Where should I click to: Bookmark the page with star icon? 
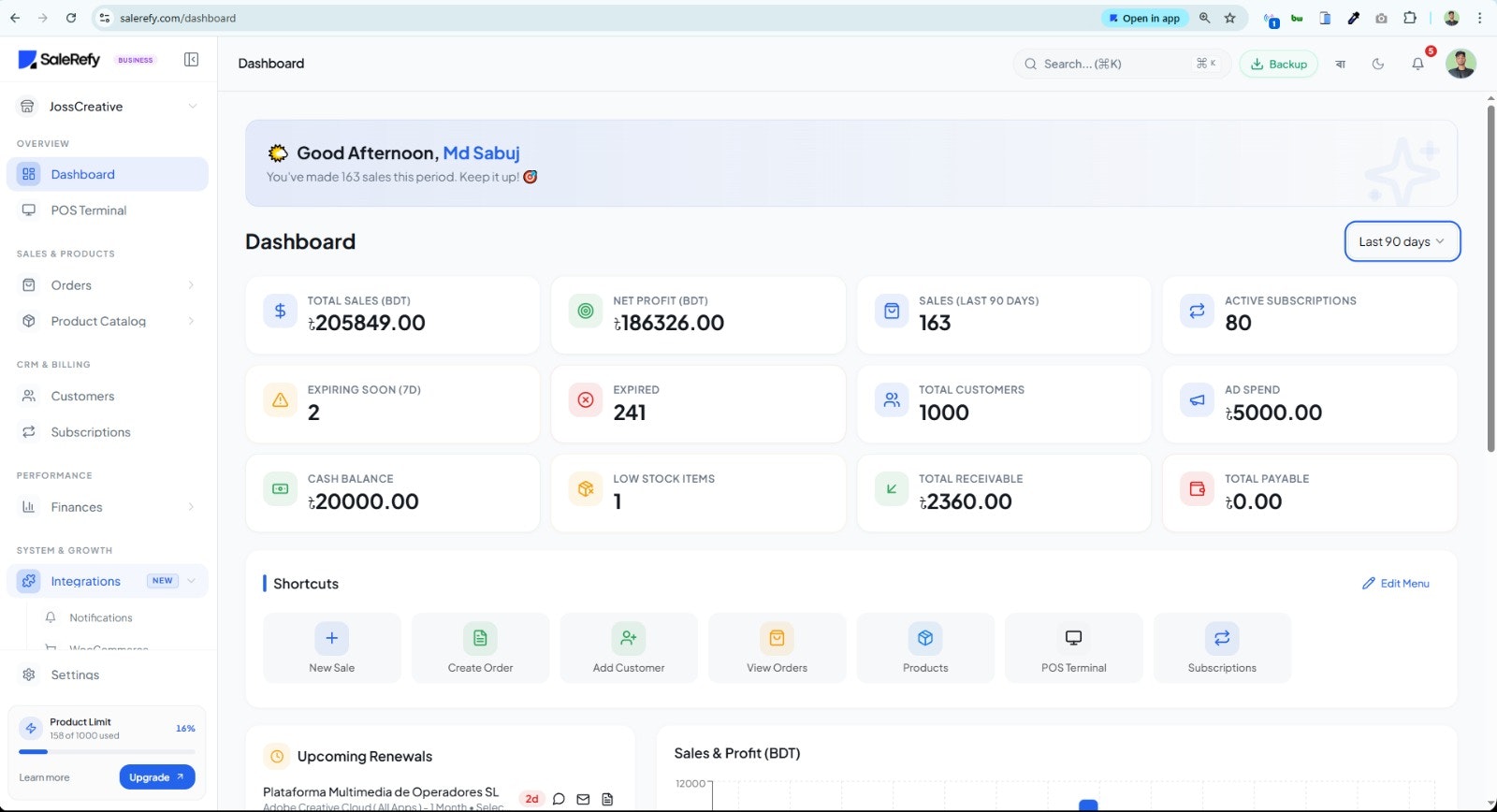(1229, 18)
